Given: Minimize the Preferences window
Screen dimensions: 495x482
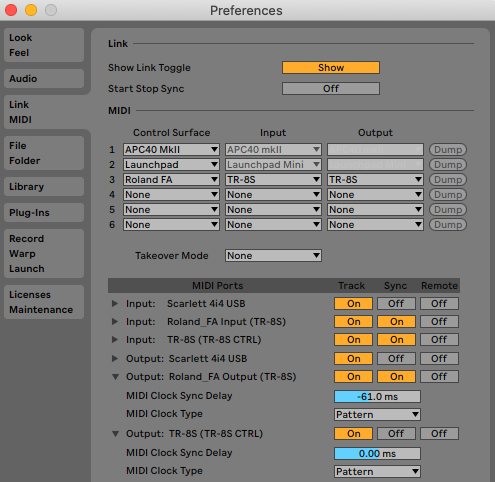Looking at the screenshot, I should [31, 10].
